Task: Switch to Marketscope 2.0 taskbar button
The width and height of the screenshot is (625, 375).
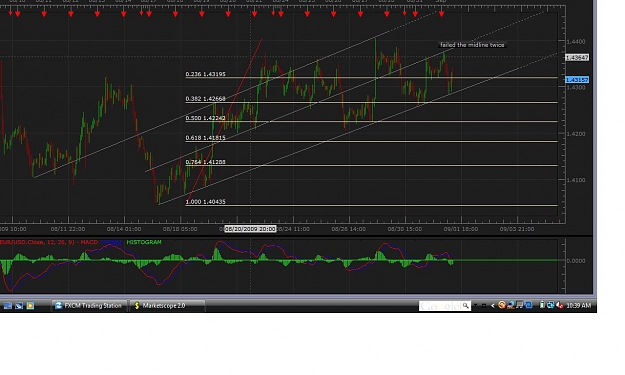Action: (167, 306)
